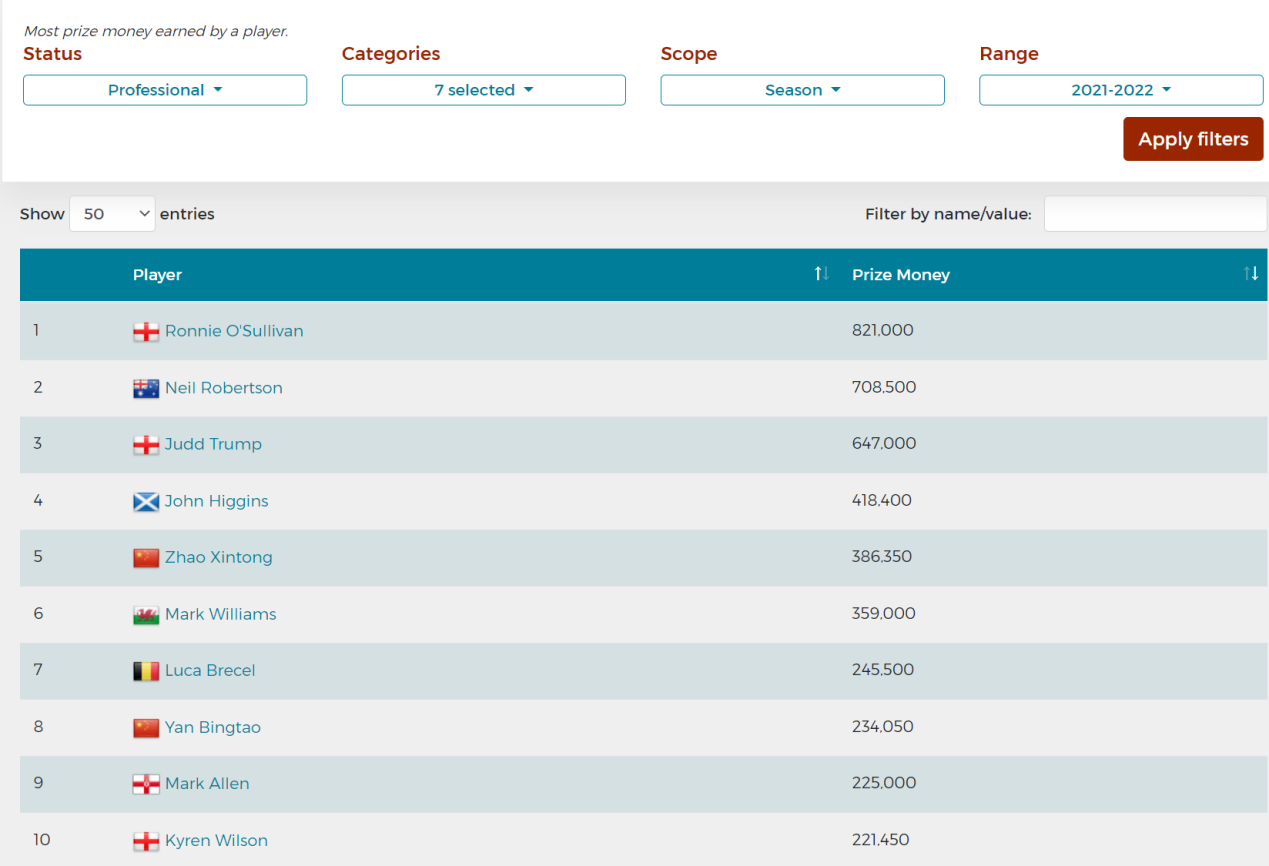The height and width of the screenshot is (866, 1269).
Task: Click the China flag next to Zhao Xintong
Action: (x=146, y=558)
